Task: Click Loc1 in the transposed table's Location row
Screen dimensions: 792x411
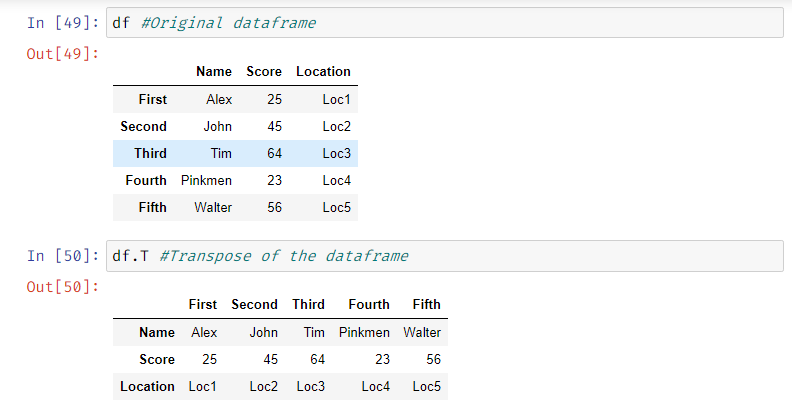Action: (x=203, y=386)
